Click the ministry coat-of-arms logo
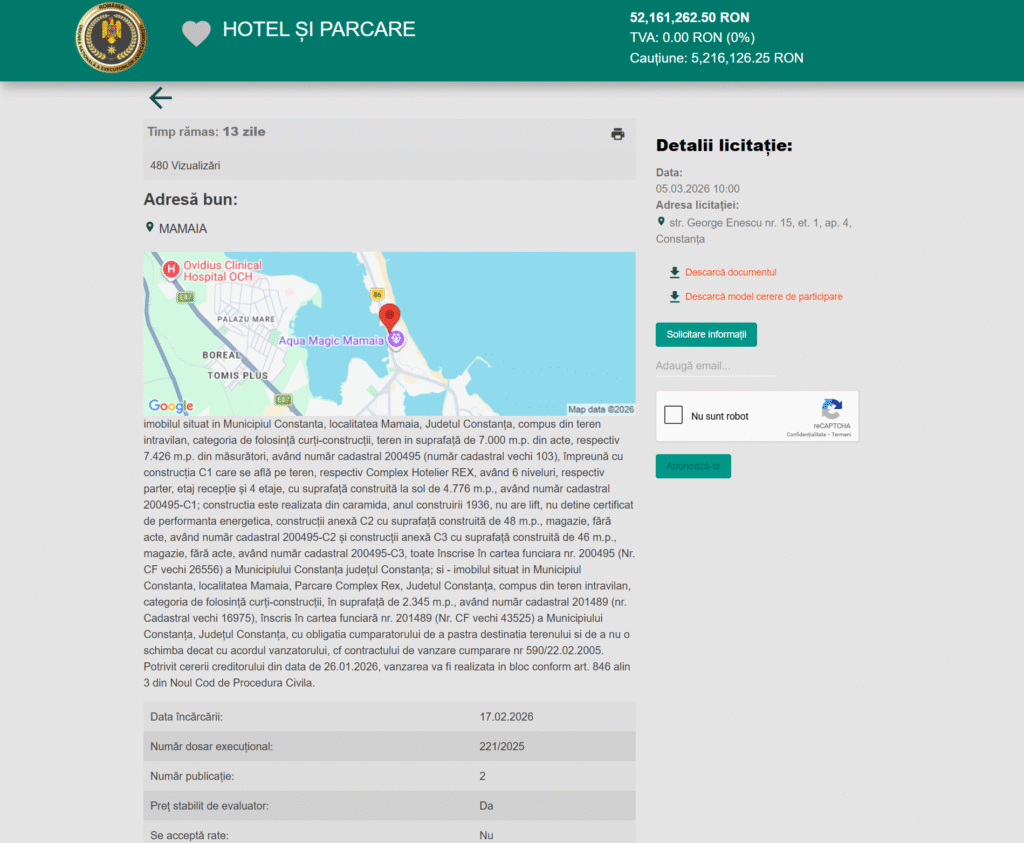 click(x=112, y=39)
